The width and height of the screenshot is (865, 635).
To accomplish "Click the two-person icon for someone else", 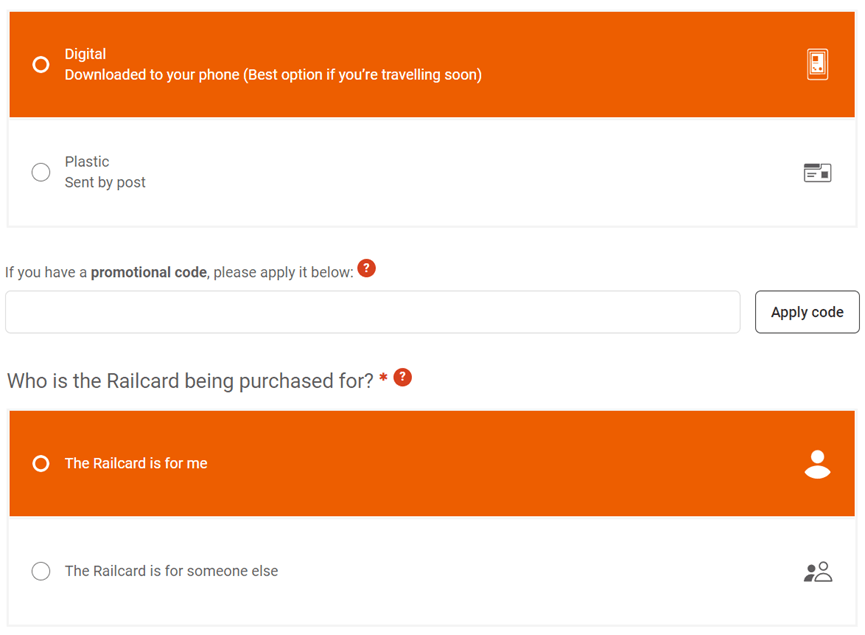I will coord(817,572).
